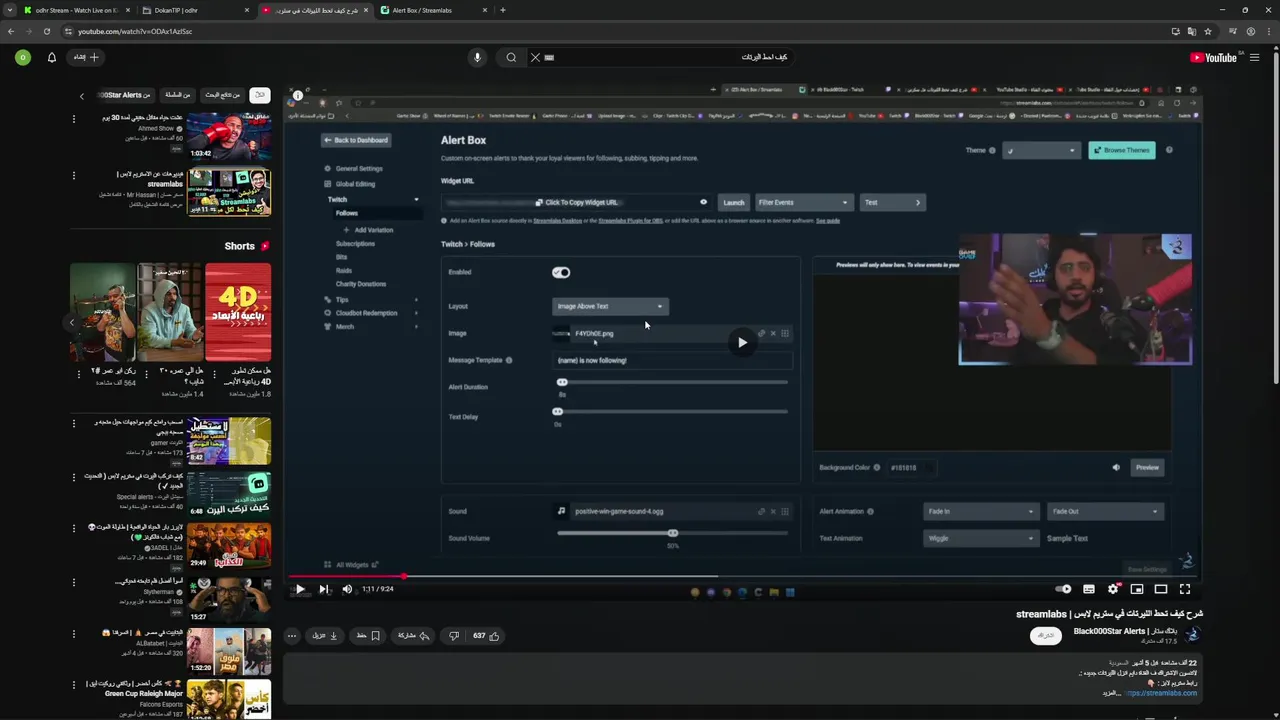Screen dimensions: 1280x720
Task: Open Green Cup Raleigh Major video
Action: (229, 700)
